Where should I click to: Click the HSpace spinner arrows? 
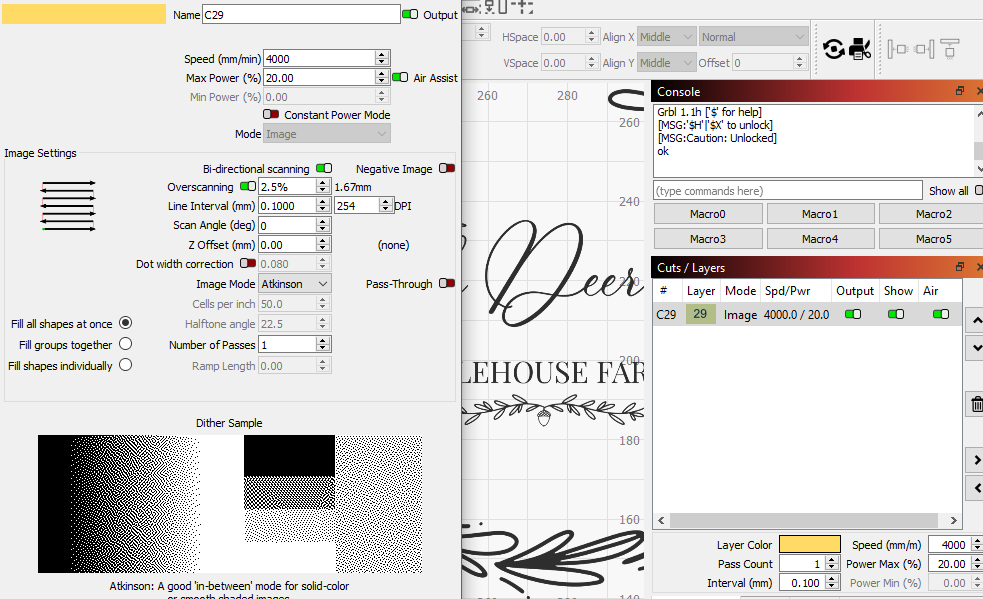tap(591, 37)
